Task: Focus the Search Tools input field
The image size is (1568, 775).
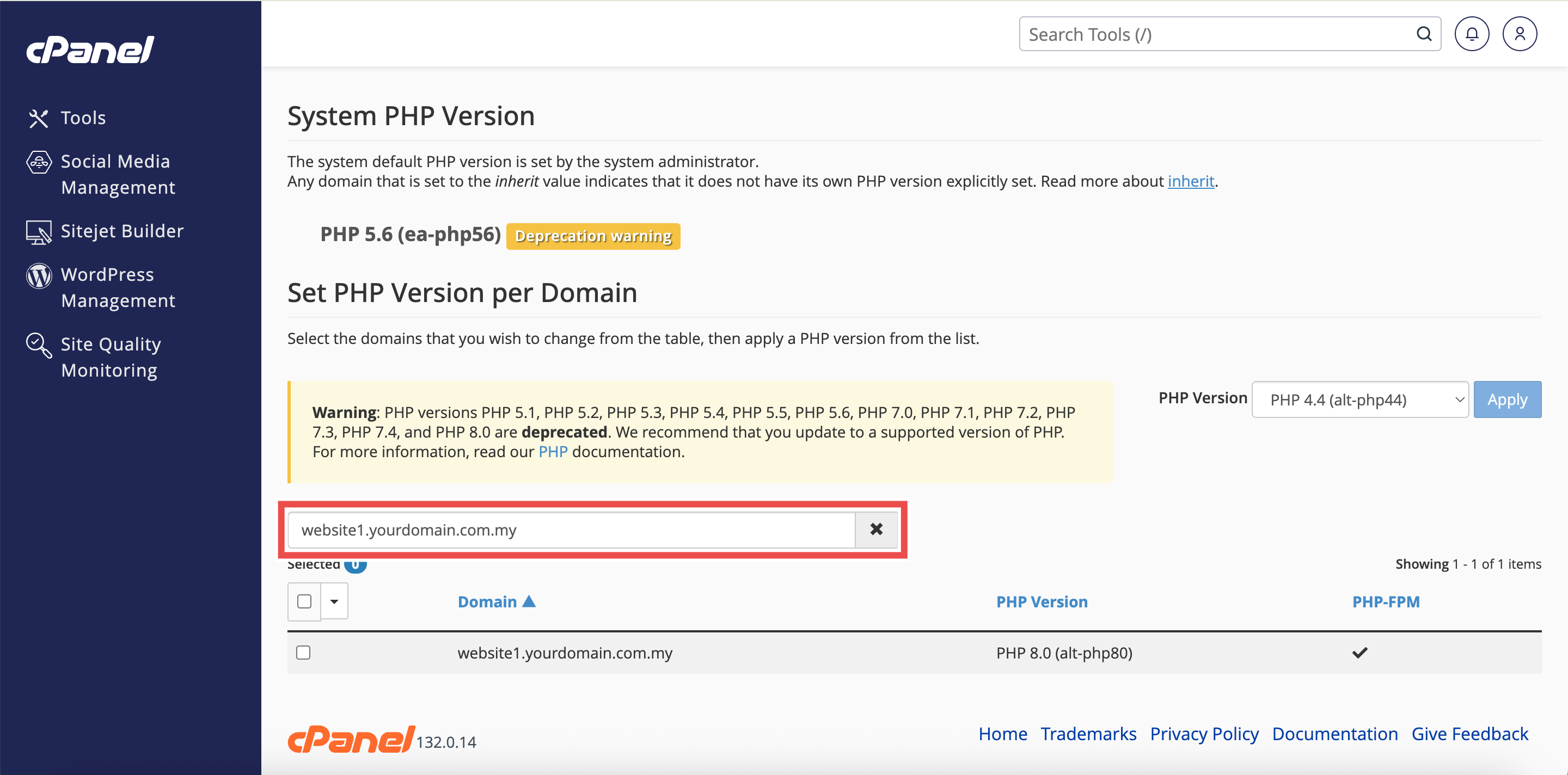Action: tap(1217, 34)
